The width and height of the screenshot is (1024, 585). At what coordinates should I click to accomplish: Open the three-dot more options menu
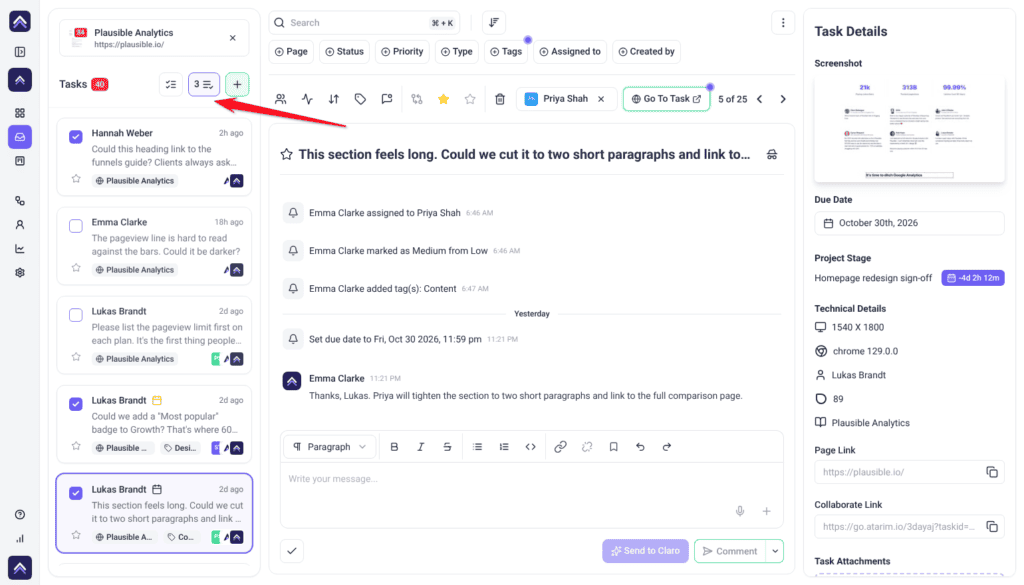[783, 23]
